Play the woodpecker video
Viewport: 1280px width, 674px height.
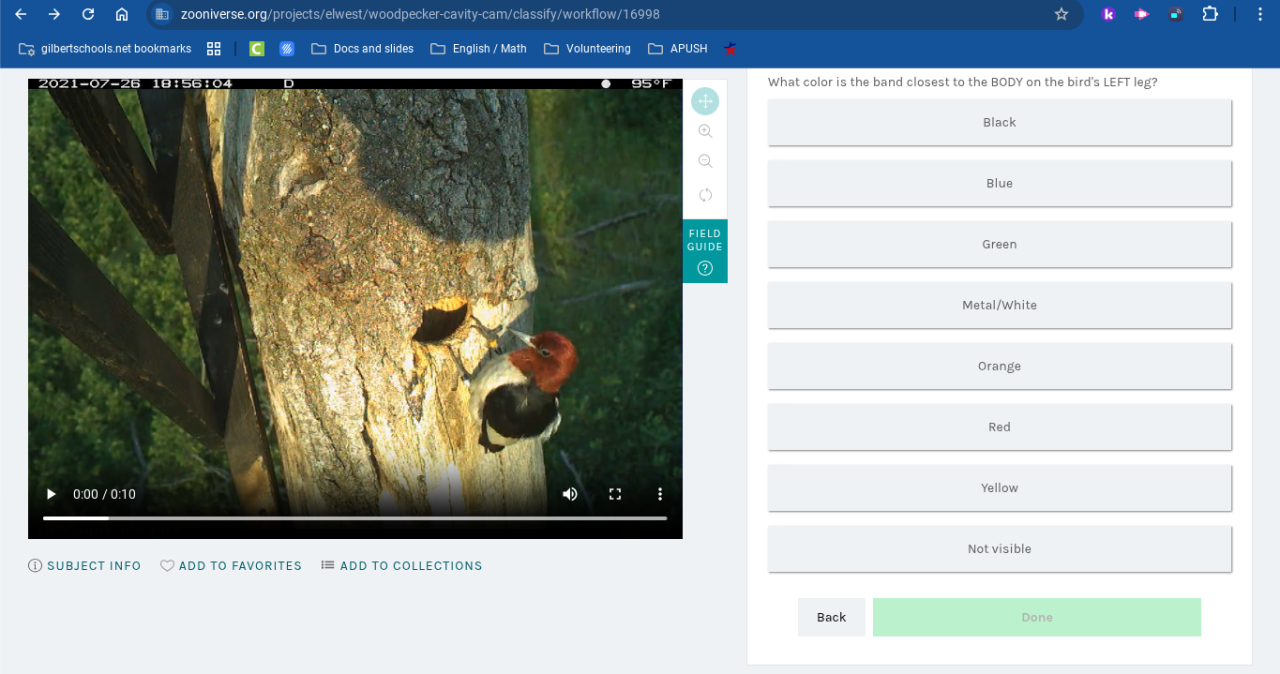coord(52,494)
